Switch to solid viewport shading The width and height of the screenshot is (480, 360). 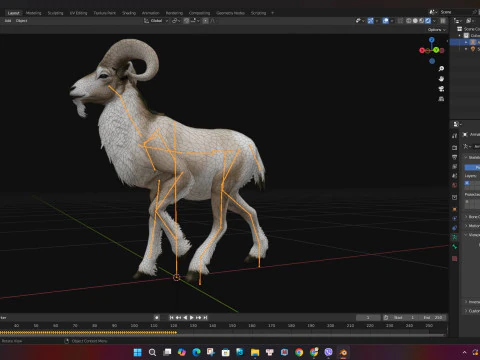[415, 21]
